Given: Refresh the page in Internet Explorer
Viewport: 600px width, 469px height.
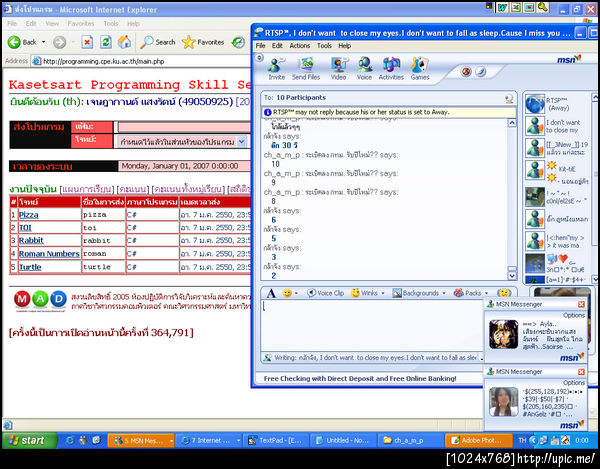Looking at the screenshot, I should [x=106, y=42].
